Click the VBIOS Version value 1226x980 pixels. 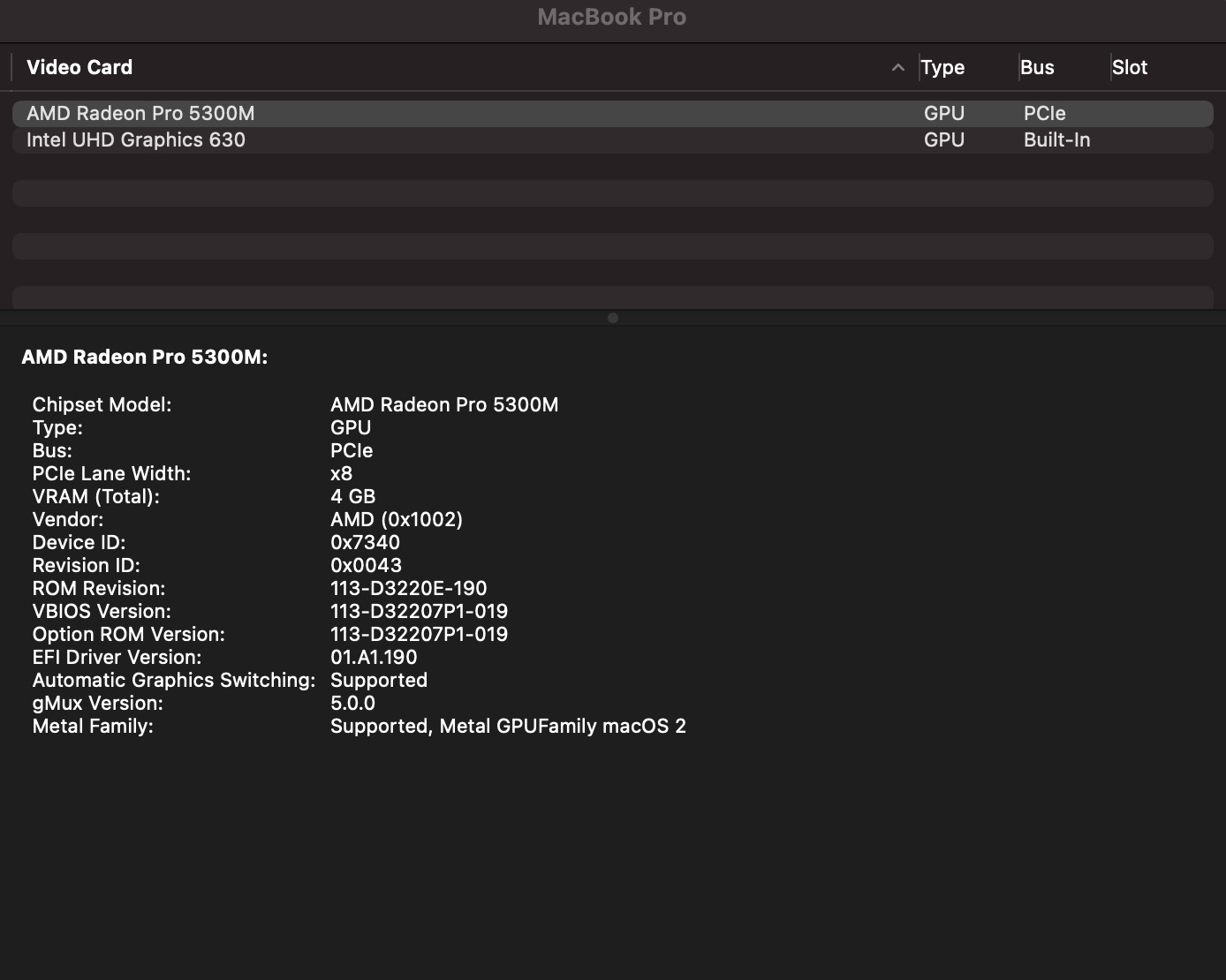(420, 611)
